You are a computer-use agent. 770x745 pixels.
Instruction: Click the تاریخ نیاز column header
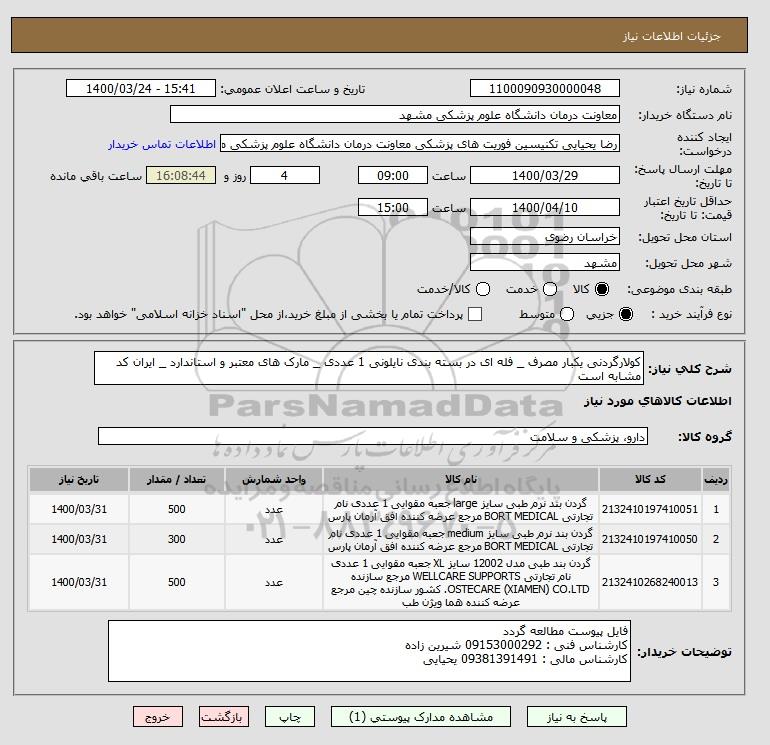pos(79,479)
